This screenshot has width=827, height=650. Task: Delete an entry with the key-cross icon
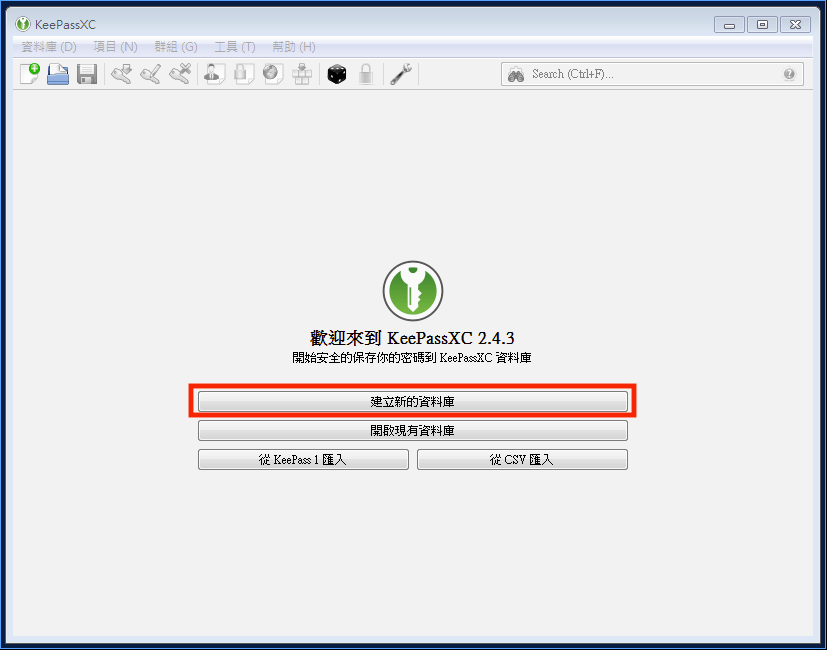pos(179,73)
